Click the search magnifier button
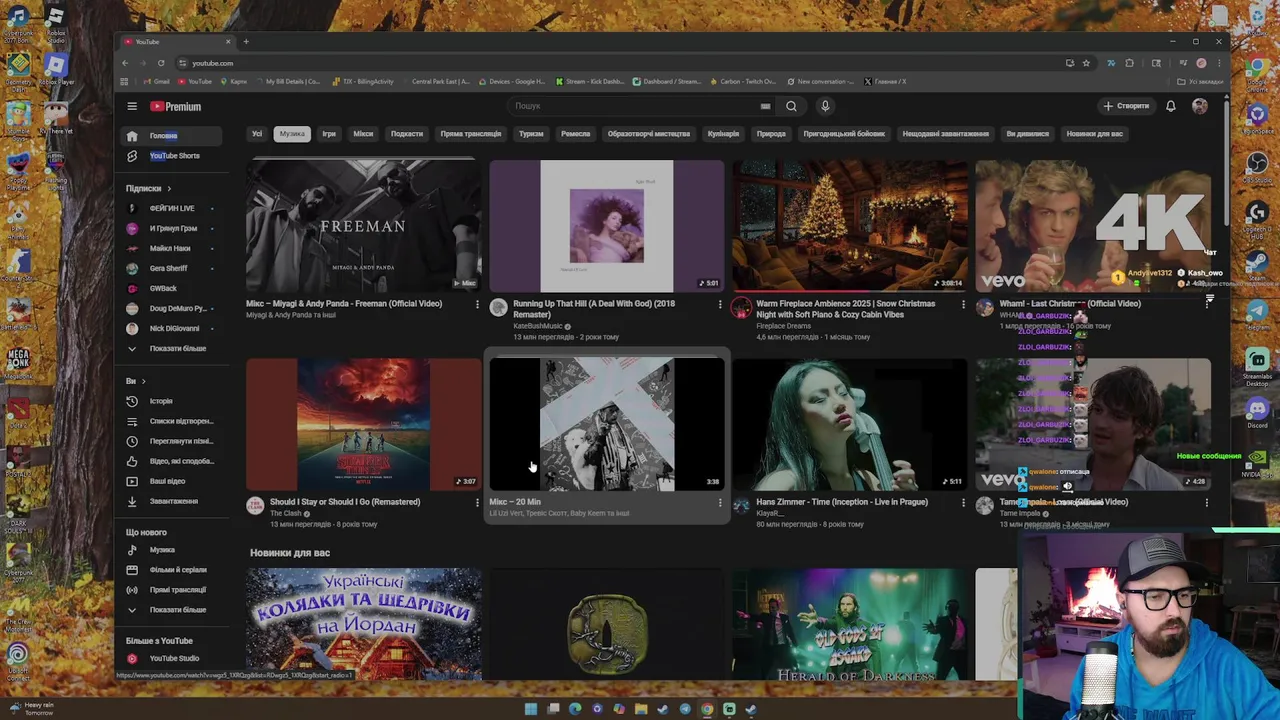The width and height of the screenshot is (1280, 720). tap(791, 106)
